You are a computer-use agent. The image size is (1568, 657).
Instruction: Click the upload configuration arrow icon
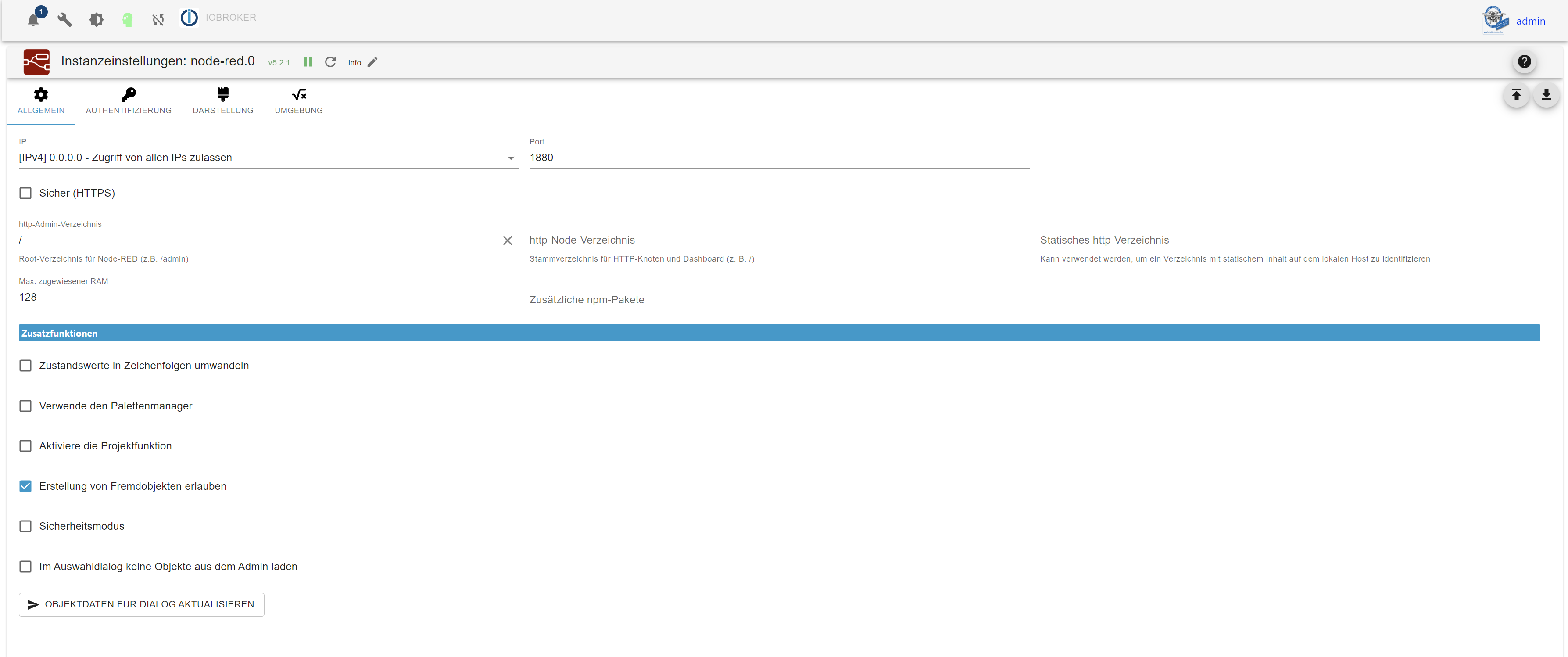coord(1516,94)
